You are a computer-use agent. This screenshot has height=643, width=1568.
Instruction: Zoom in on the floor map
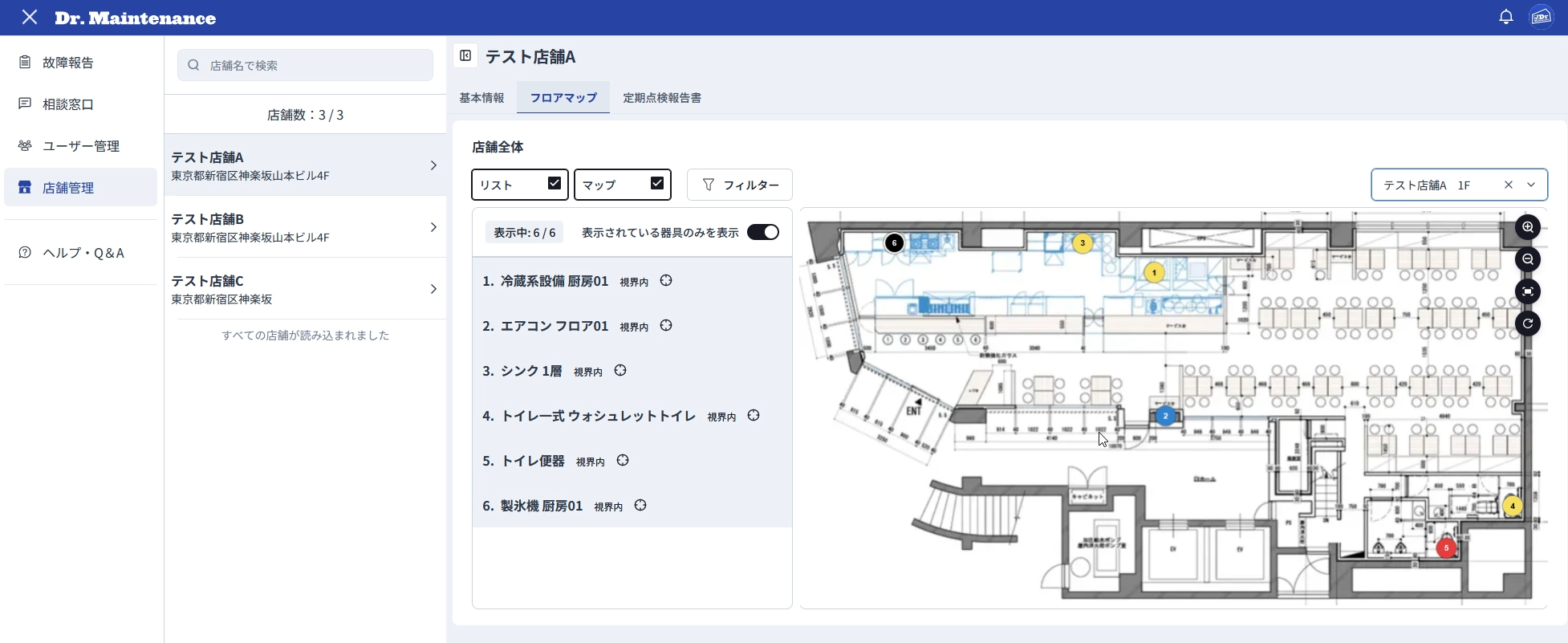pyautogui.click(x=1528, y=227)
